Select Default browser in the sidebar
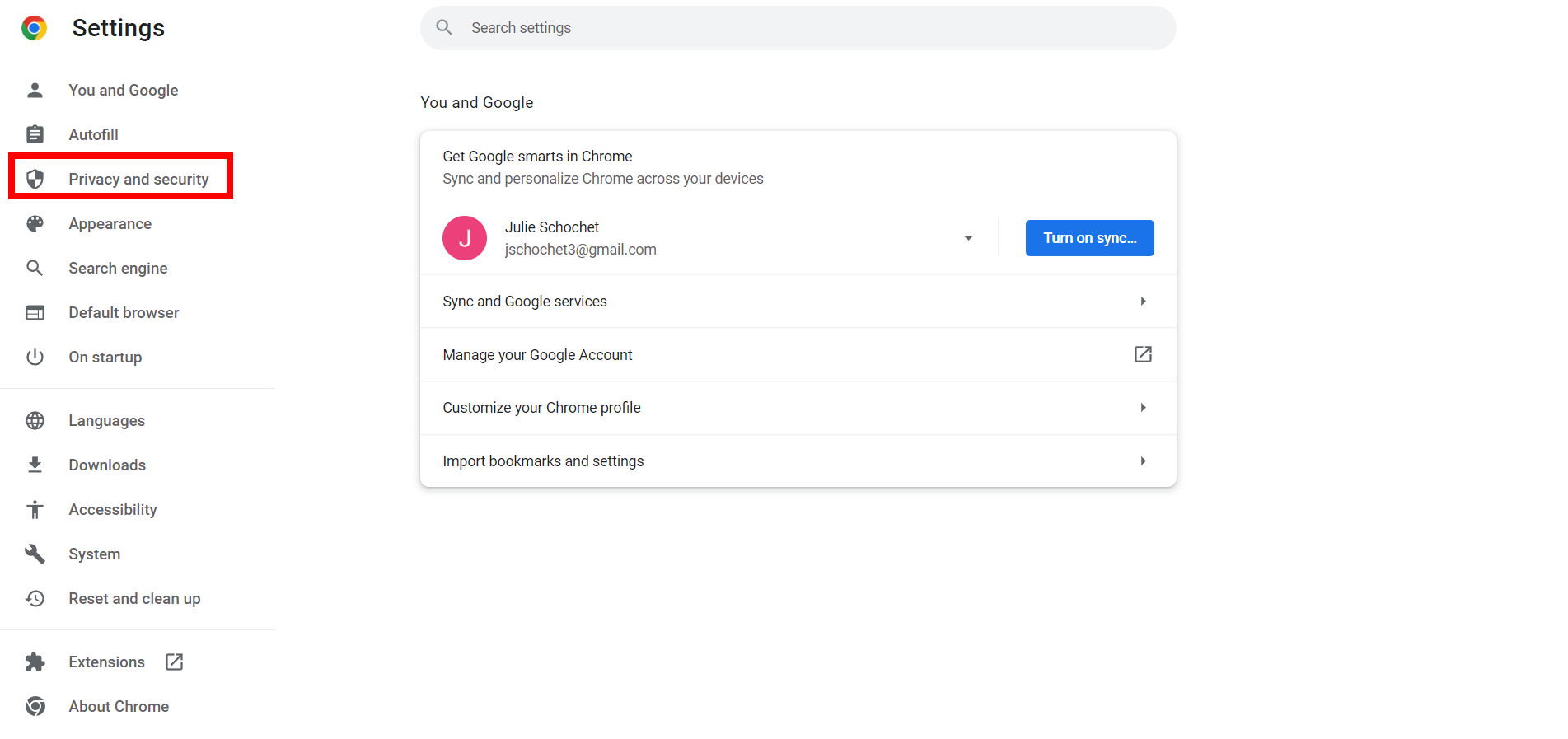Viewport: 1568px width, 739px height. tap(124, 312)
